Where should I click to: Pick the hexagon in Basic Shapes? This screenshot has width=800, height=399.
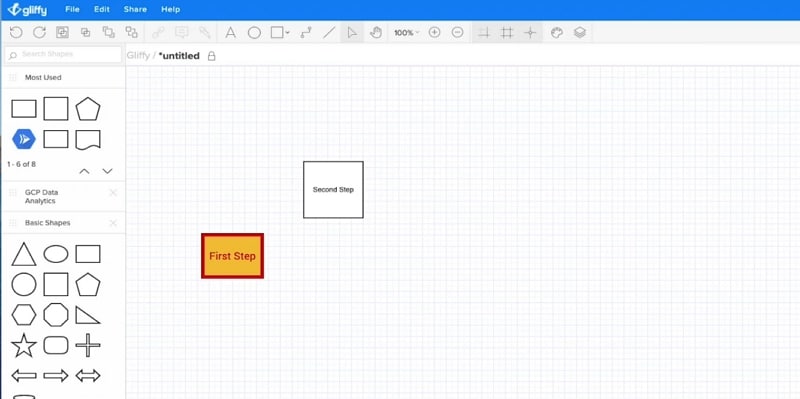coord(24,315)
